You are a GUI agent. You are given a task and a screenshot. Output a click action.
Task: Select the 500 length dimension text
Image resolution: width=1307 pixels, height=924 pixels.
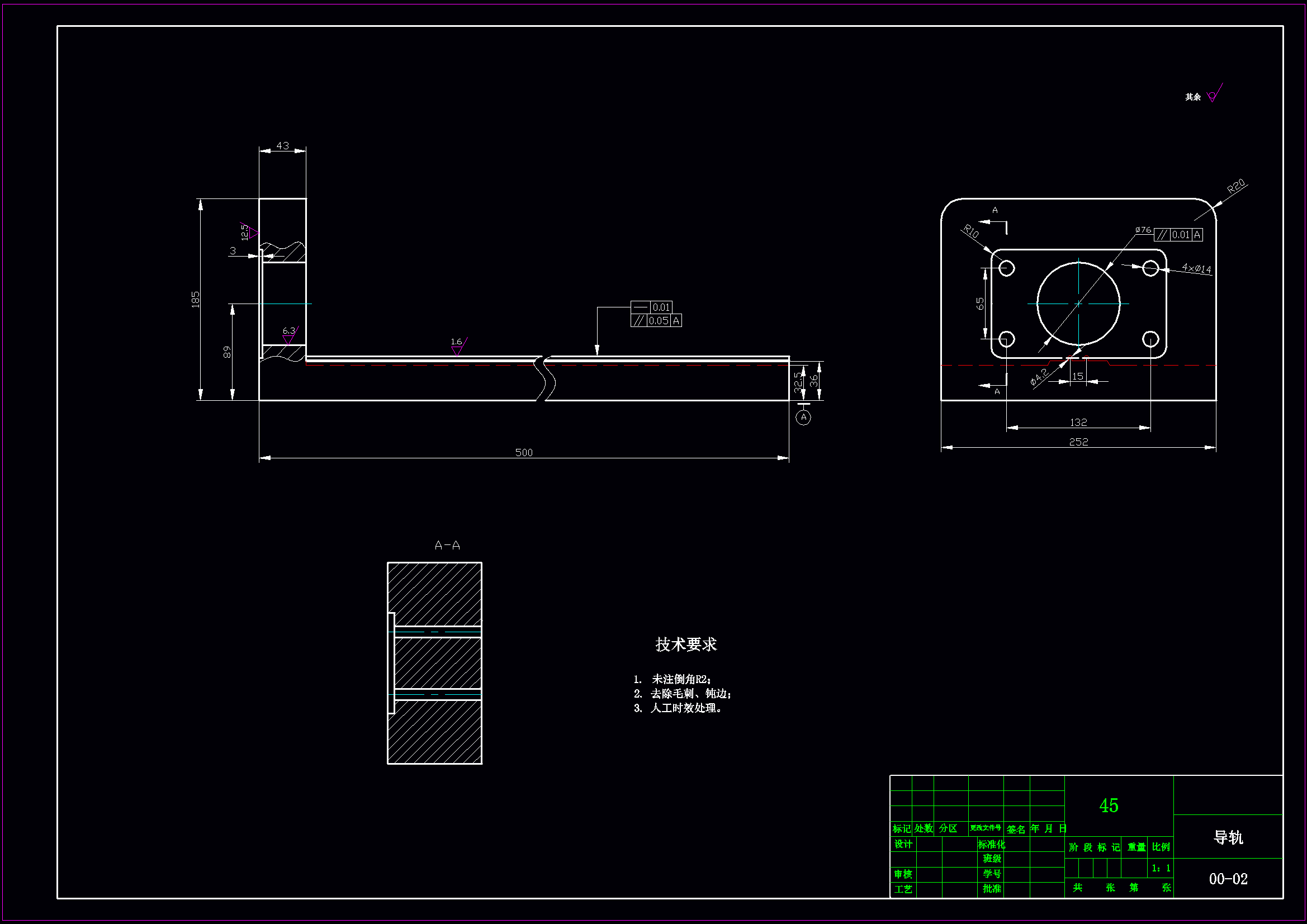tap(524, 452)
